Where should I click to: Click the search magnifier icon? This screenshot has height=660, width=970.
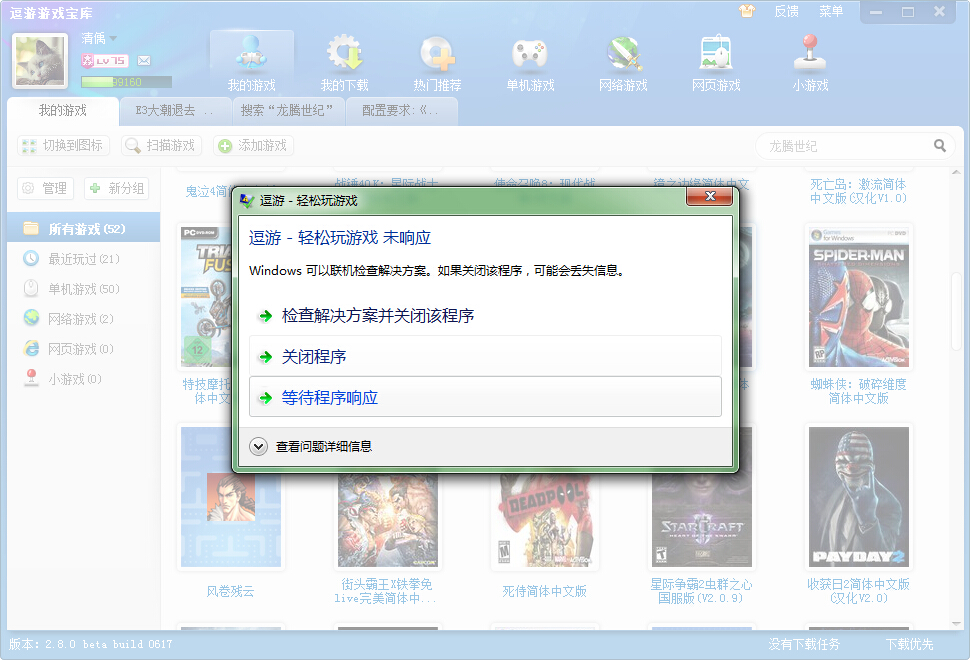tap(940, 146)
